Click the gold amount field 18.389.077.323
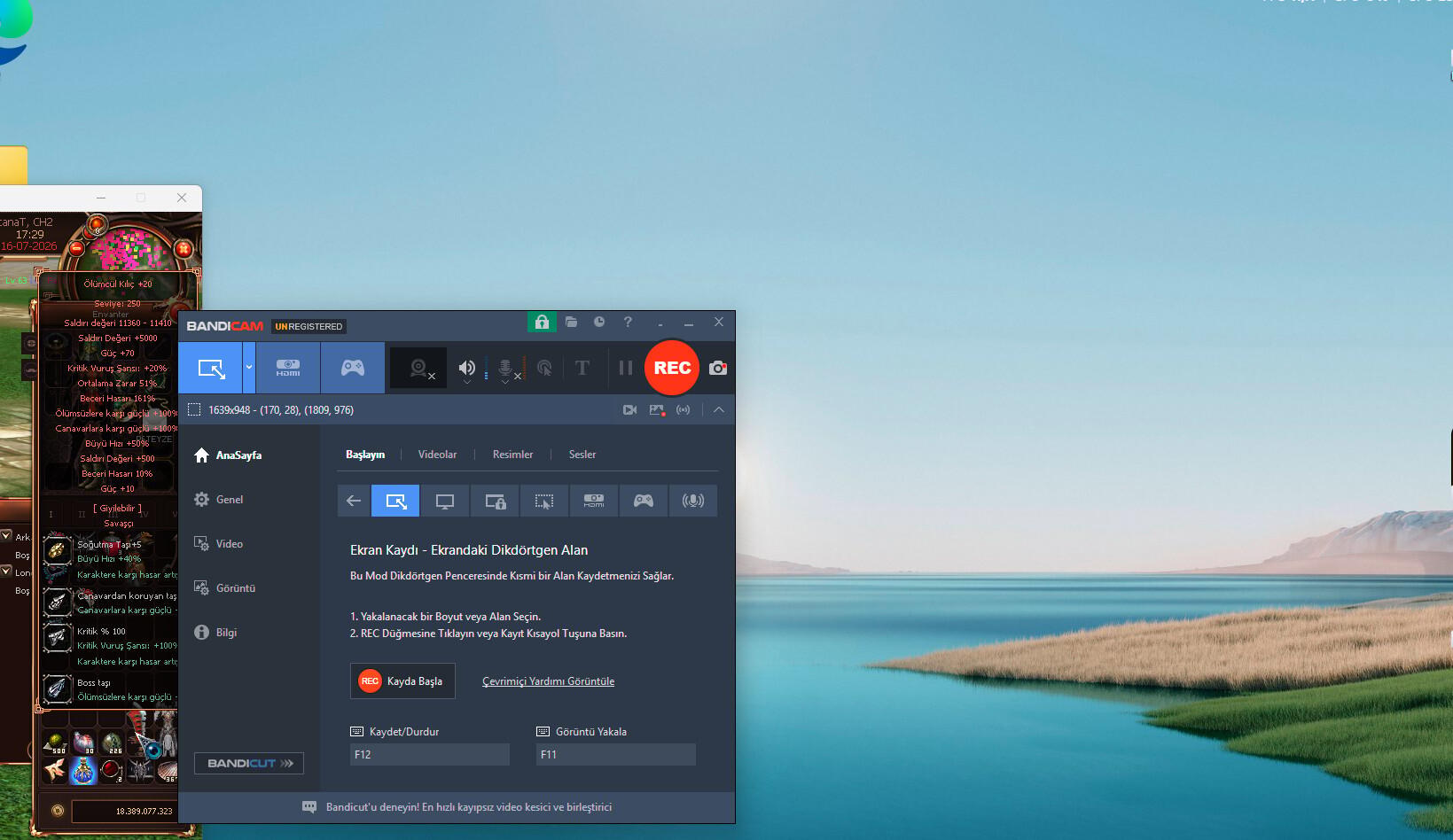1453x840 pixels. pyautogui.click(x=124, y=811)
